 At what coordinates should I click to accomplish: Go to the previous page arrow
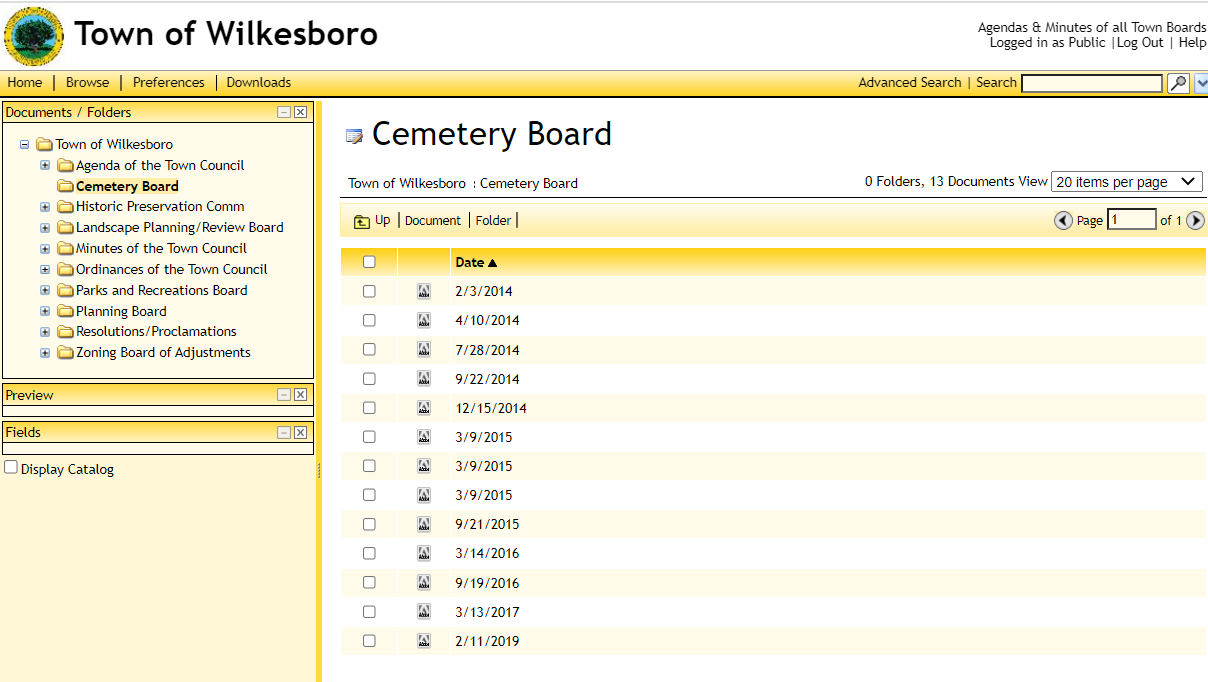coord(1063,221)
